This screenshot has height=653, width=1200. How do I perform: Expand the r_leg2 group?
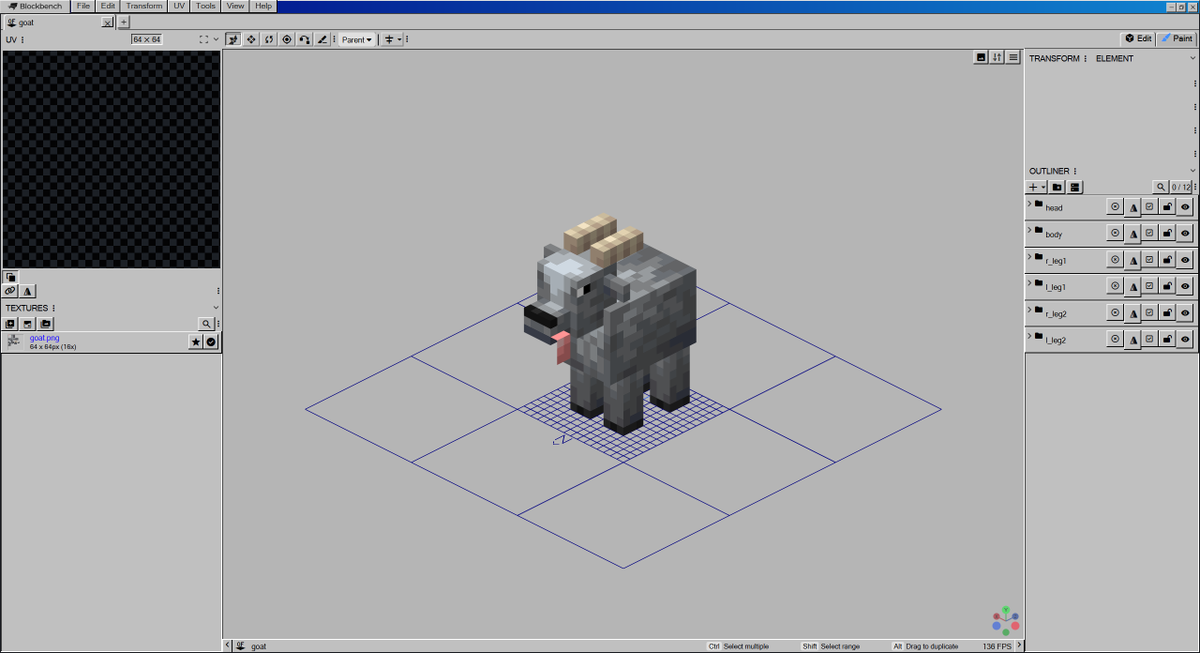tap(1029, 309)
